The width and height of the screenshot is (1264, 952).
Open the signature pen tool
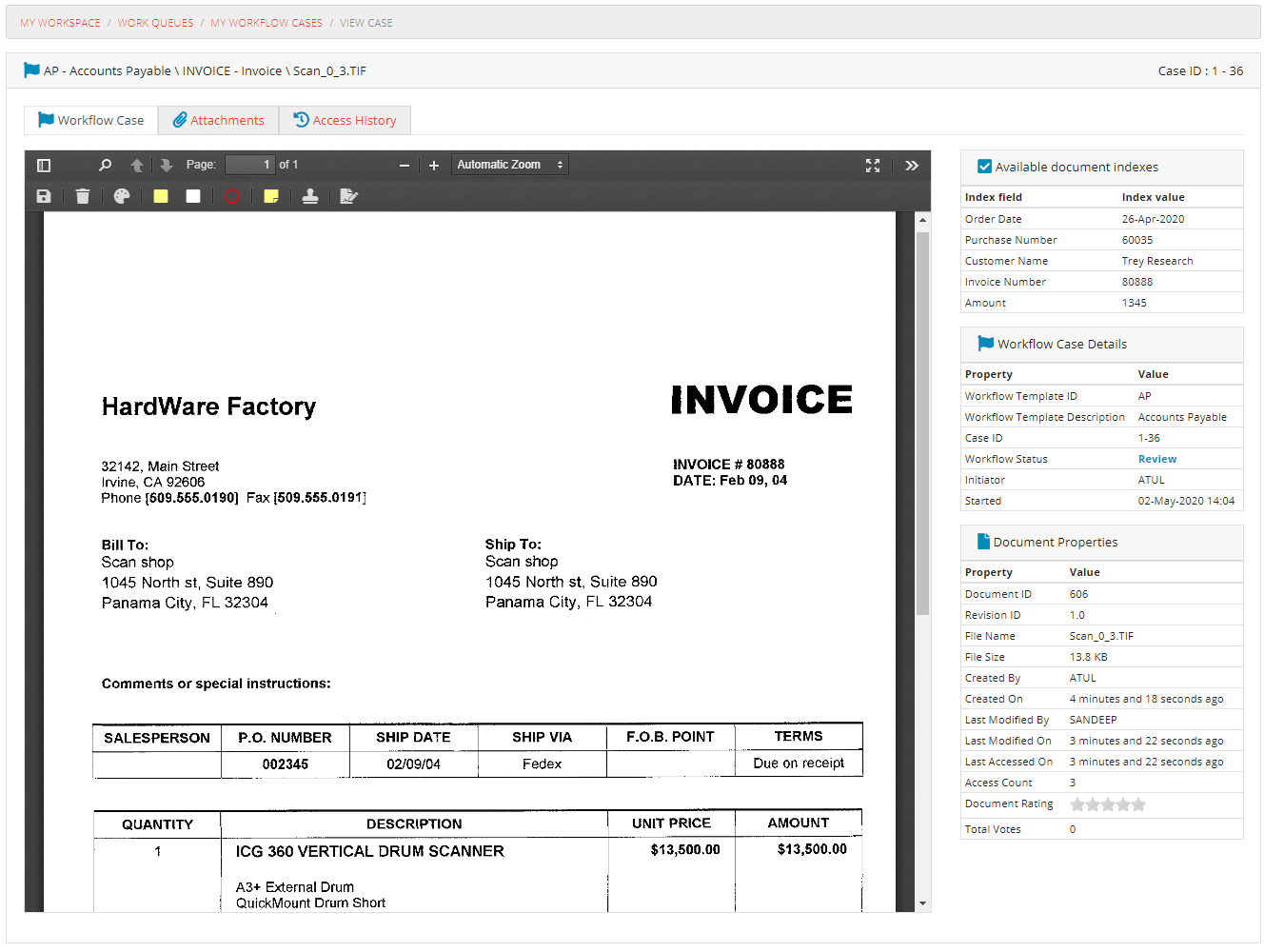click(348, 196)
